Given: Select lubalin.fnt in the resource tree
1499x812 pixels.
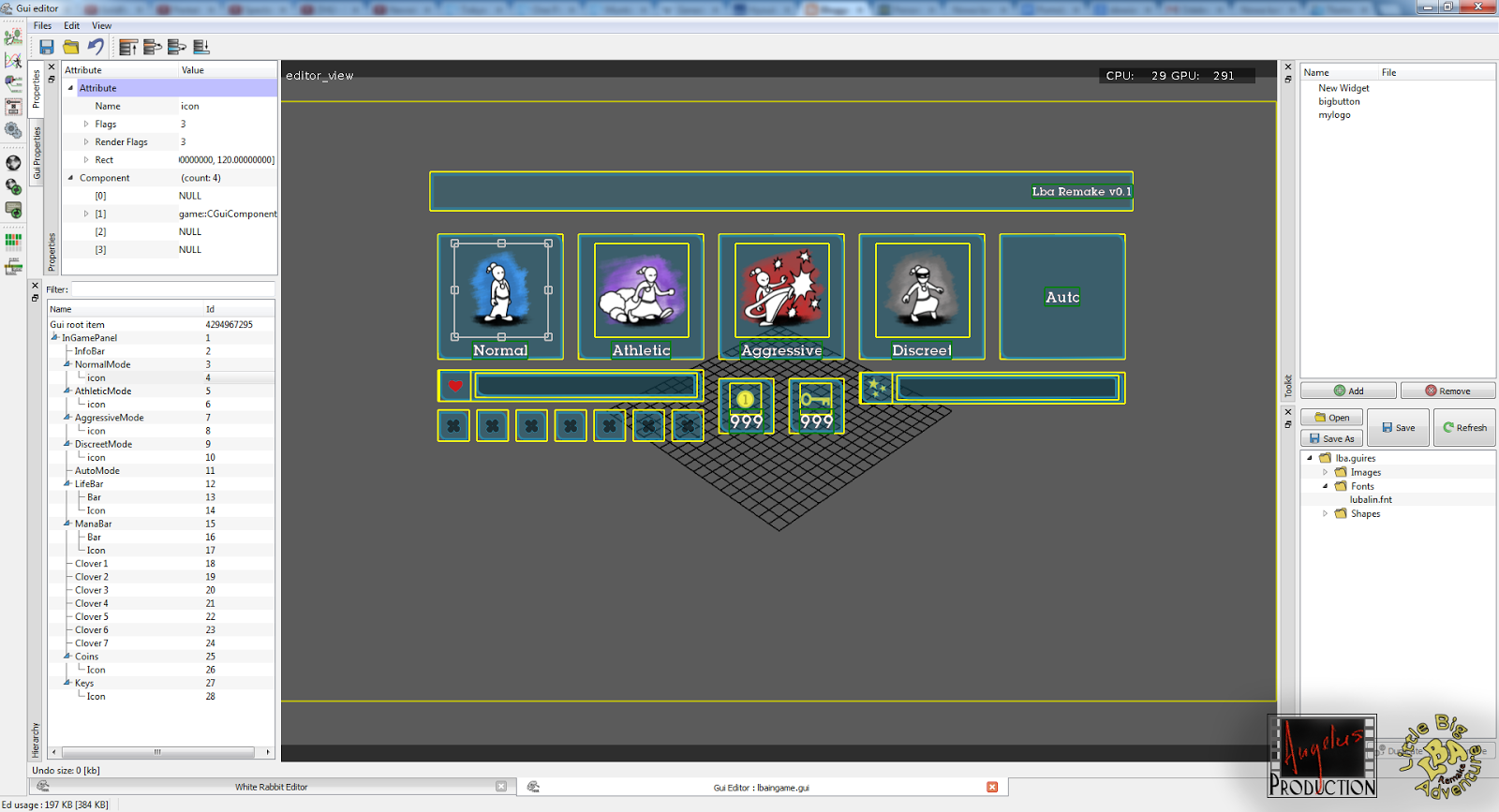Looking at the screenshot, I should 1371,499.
